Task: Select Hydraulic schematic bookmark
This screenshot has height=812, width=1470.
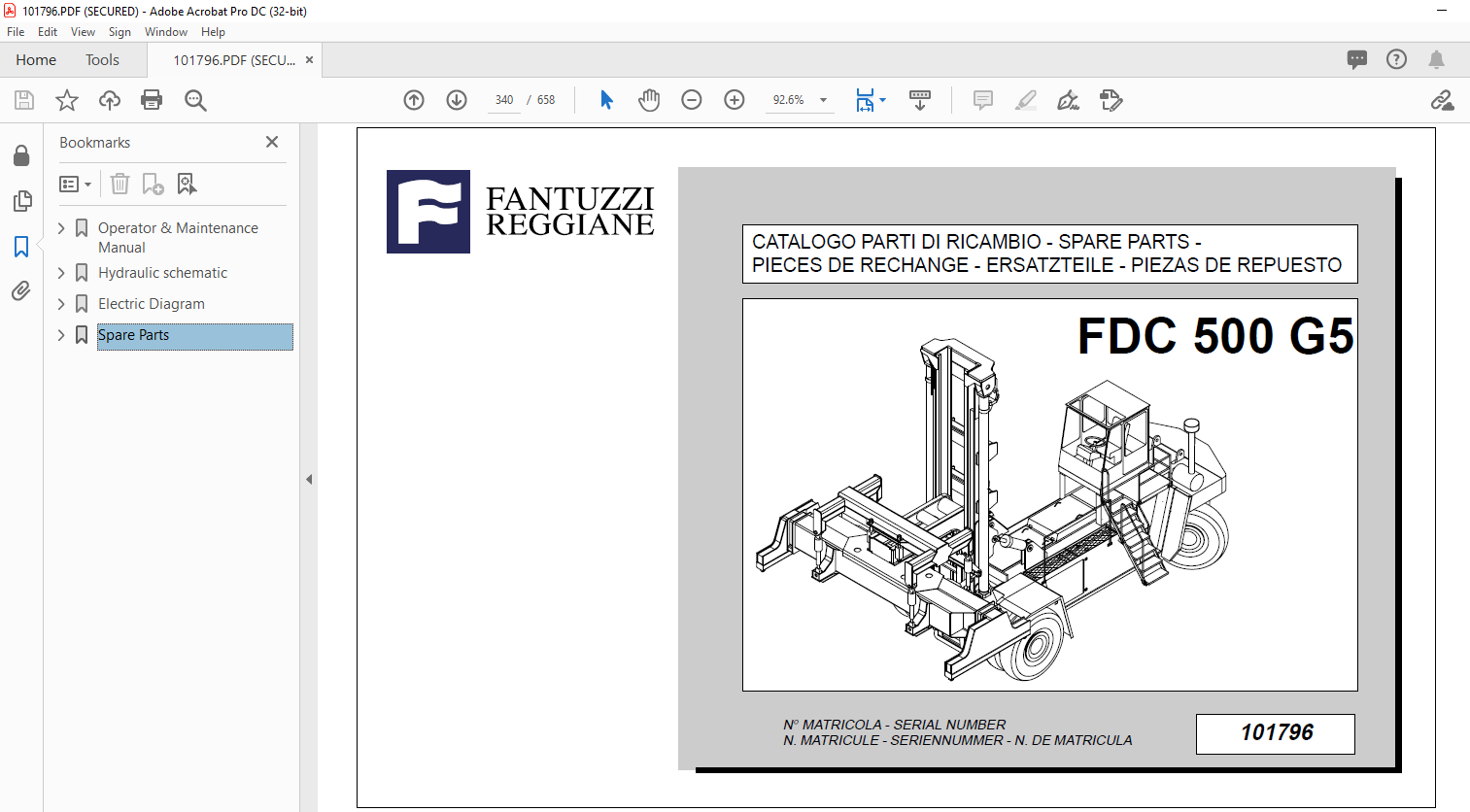Action: pyautogui.click(x=162, y=273)
